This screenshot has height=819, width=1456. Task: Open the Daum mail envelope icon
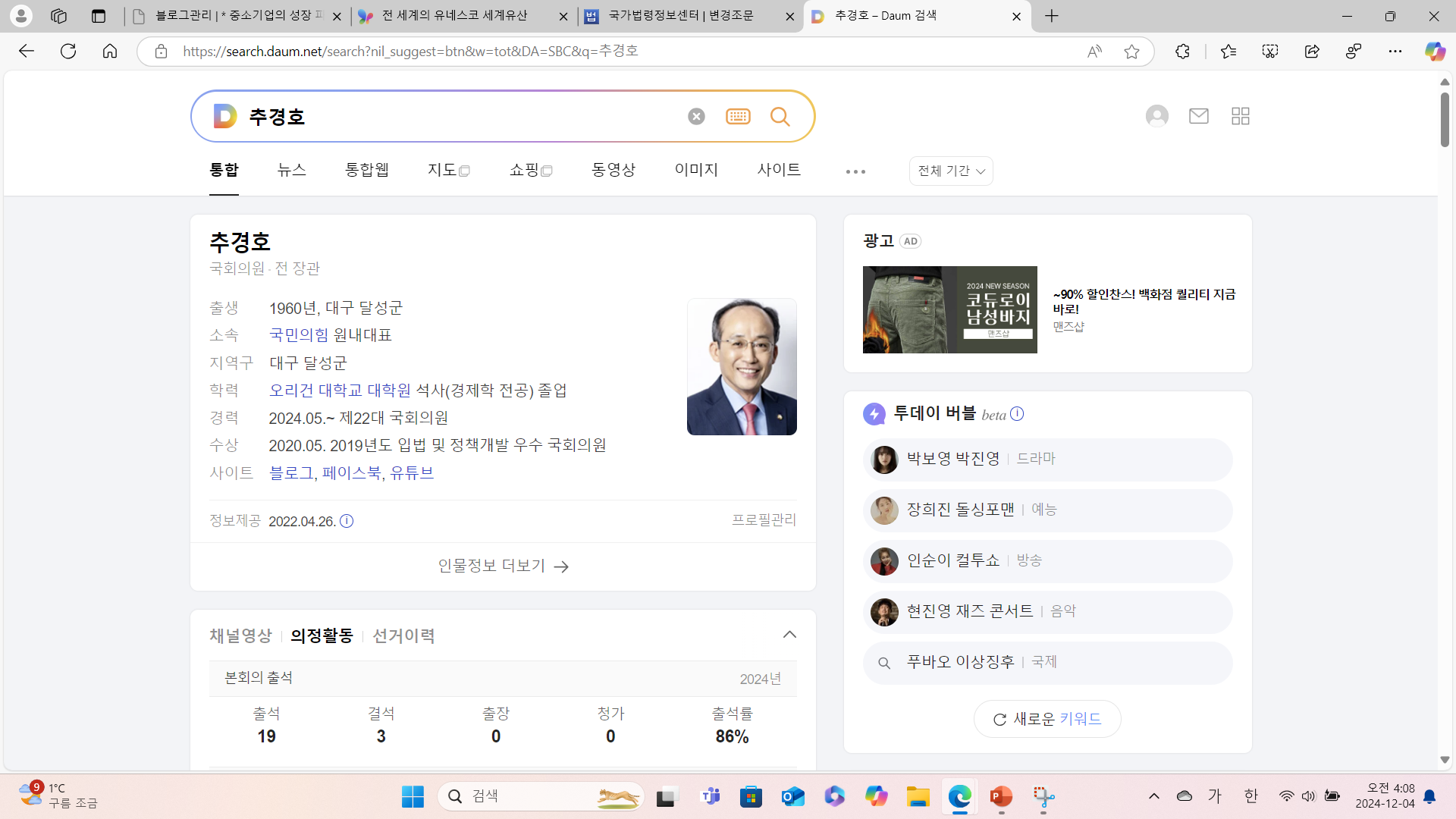coord(1198,116)
